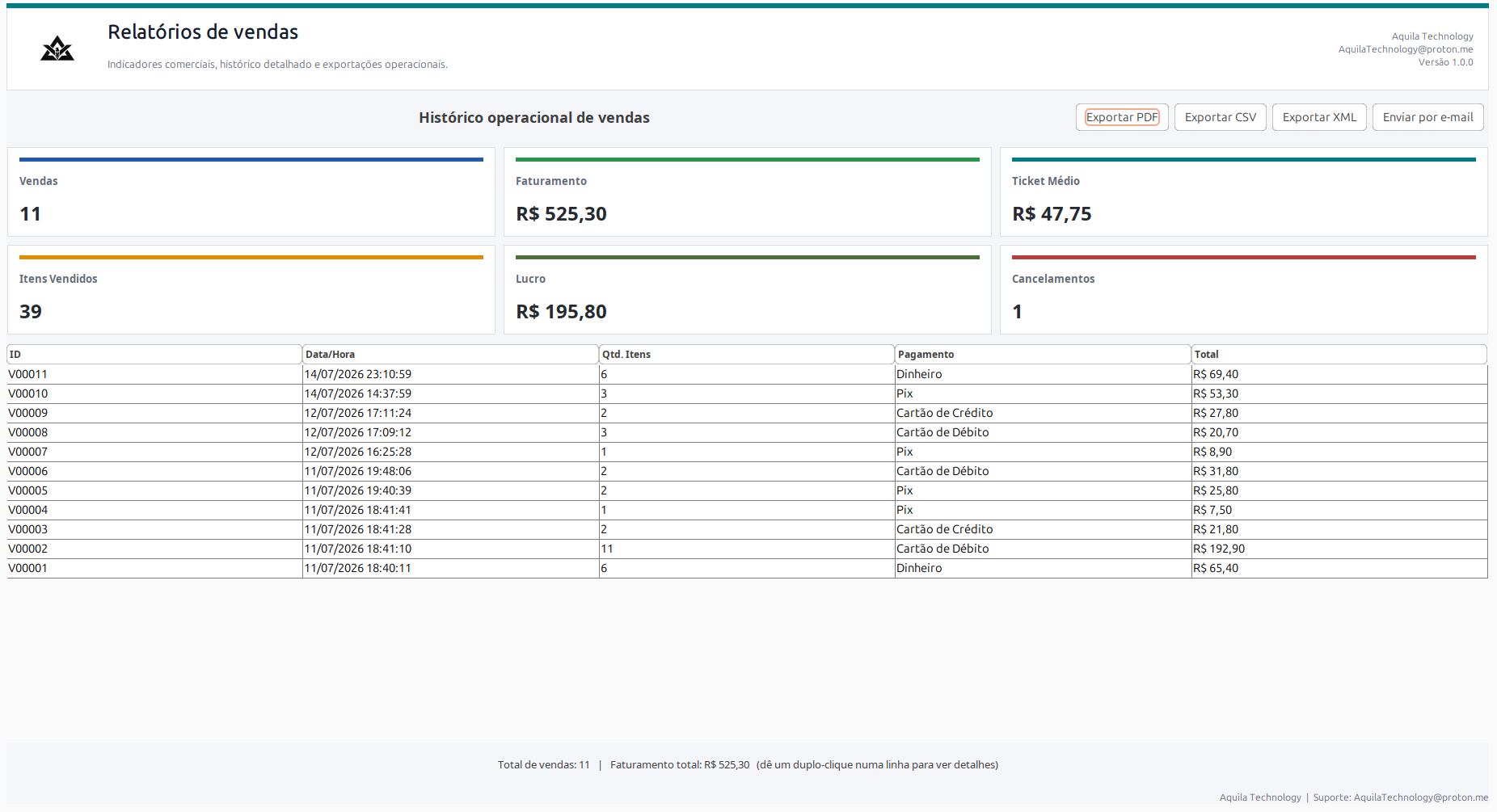
Task: Export sales history as XML
Action: (1319, 117)
